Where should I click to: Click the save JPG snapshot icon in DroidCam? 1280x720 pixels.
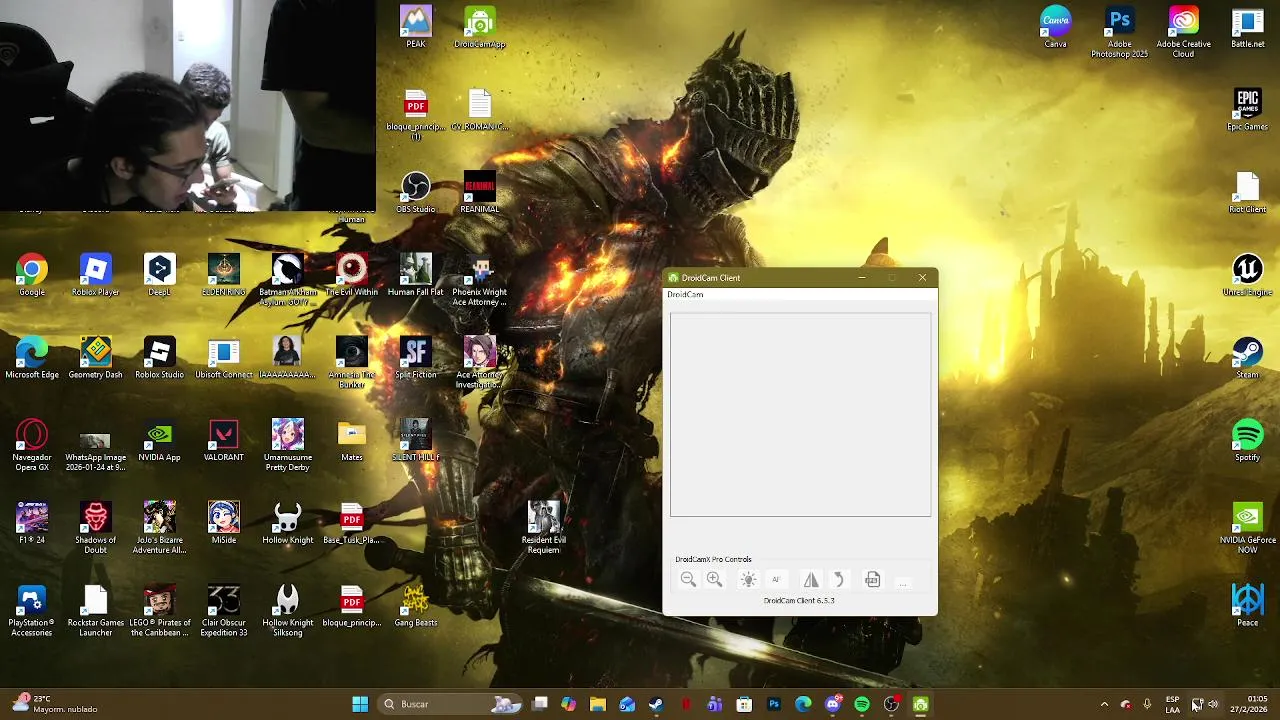point(872,580)
